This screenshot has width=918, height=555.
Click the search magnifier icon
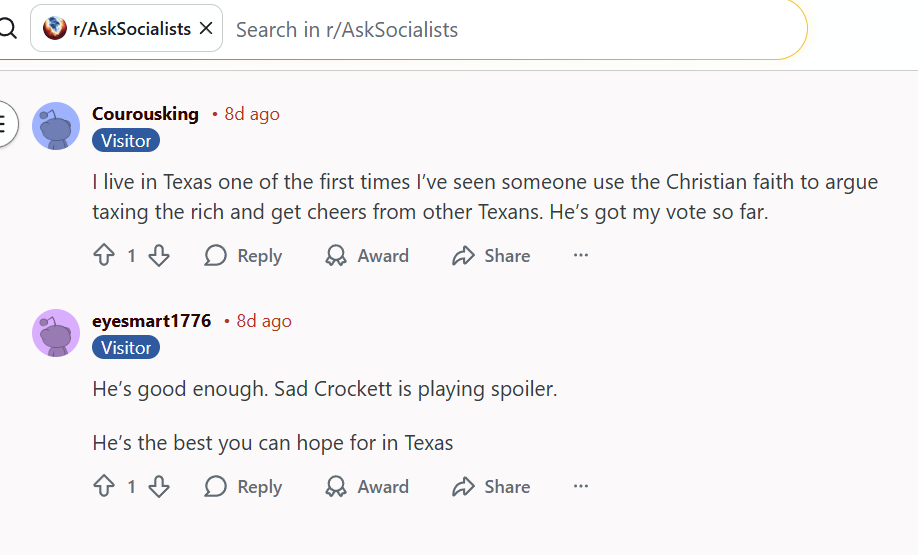8,29
